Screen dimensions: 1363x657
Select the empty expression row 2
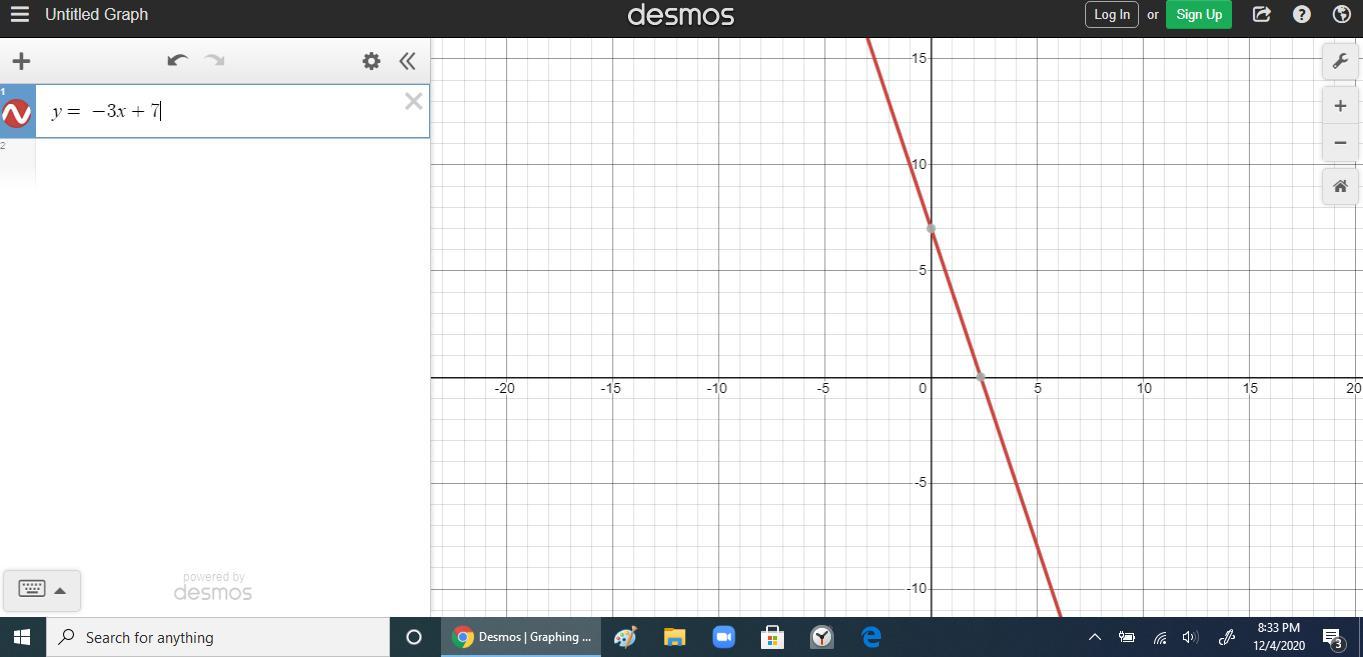point(232,162)
